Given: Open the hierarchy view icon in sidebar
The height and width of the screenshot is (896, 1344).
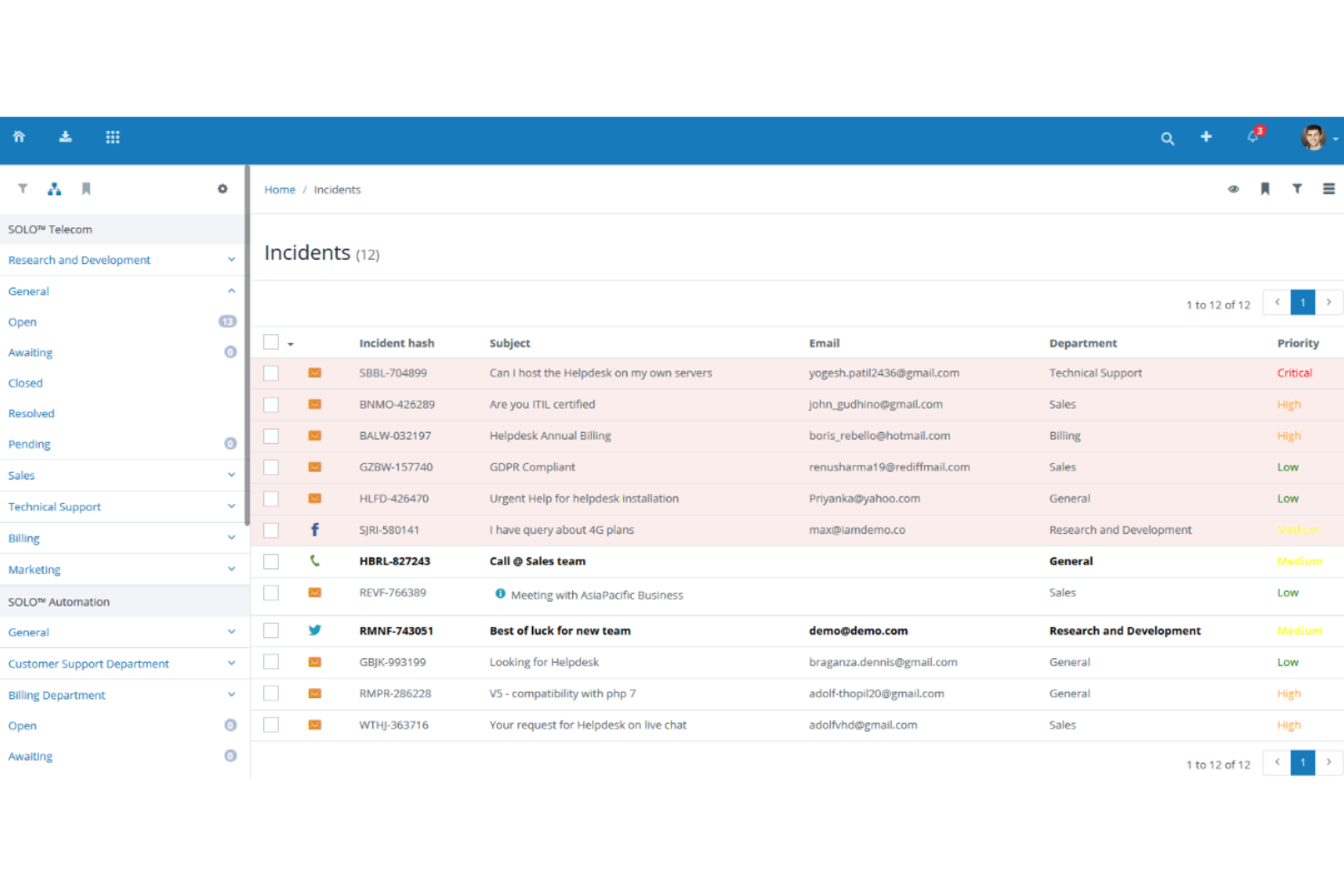Looking at the screenshot, I should [x=54, y=188].
